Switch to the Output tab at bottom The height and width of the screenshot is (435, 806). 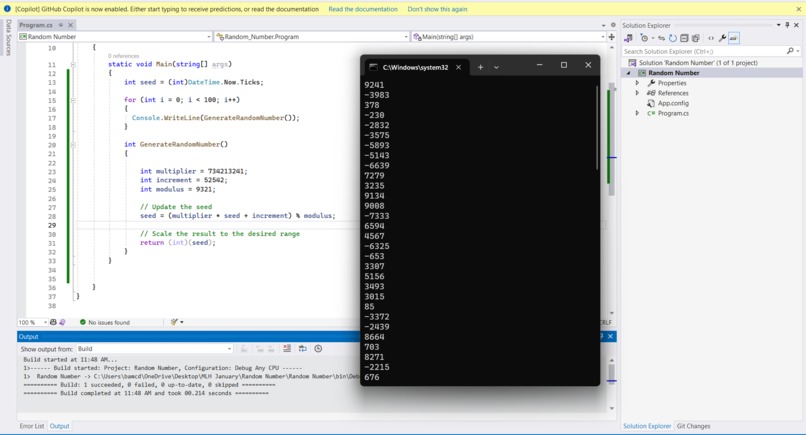(59, 426)
